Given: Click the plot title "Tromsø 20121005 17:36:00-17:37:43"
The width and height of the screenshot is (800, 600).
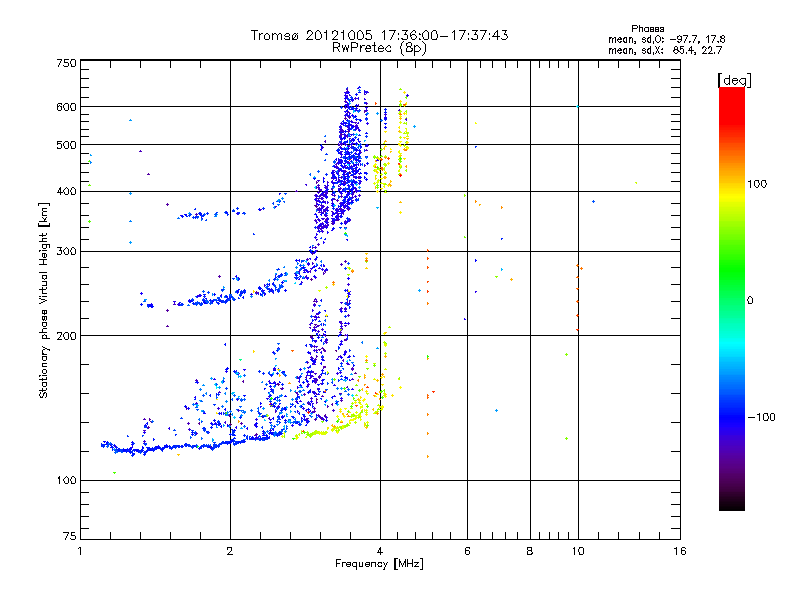Looking at the screenshot, I should 379,35.
